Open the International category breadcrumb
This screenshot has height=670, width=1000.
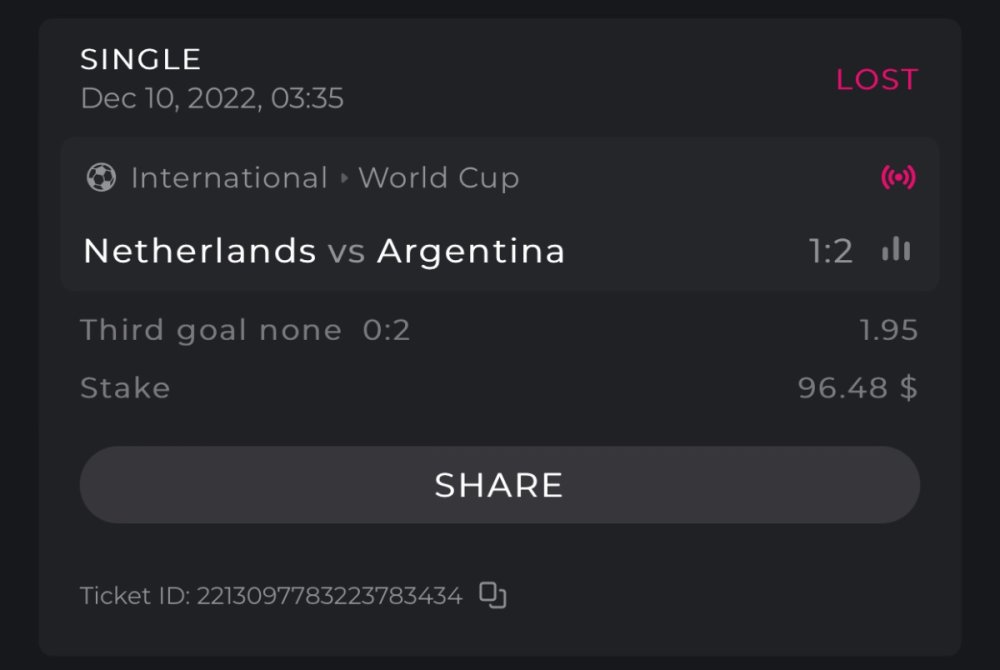click(229, 178)
